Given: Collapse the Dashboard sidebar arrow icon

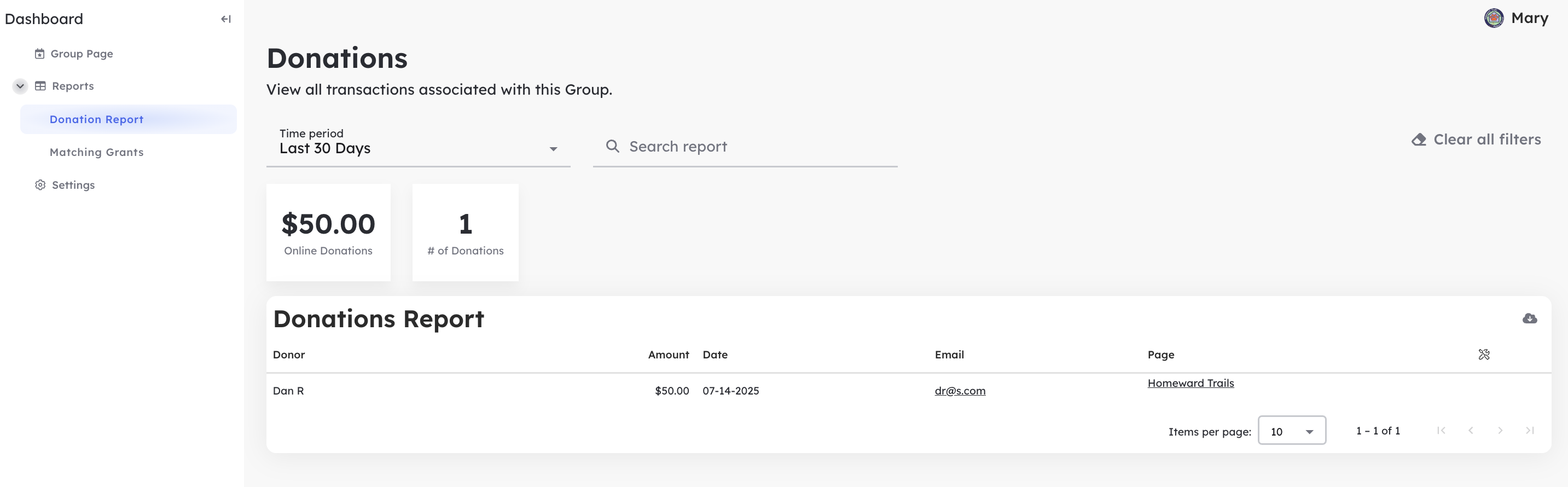Looking at the screenshot, I should coord(226,19).
